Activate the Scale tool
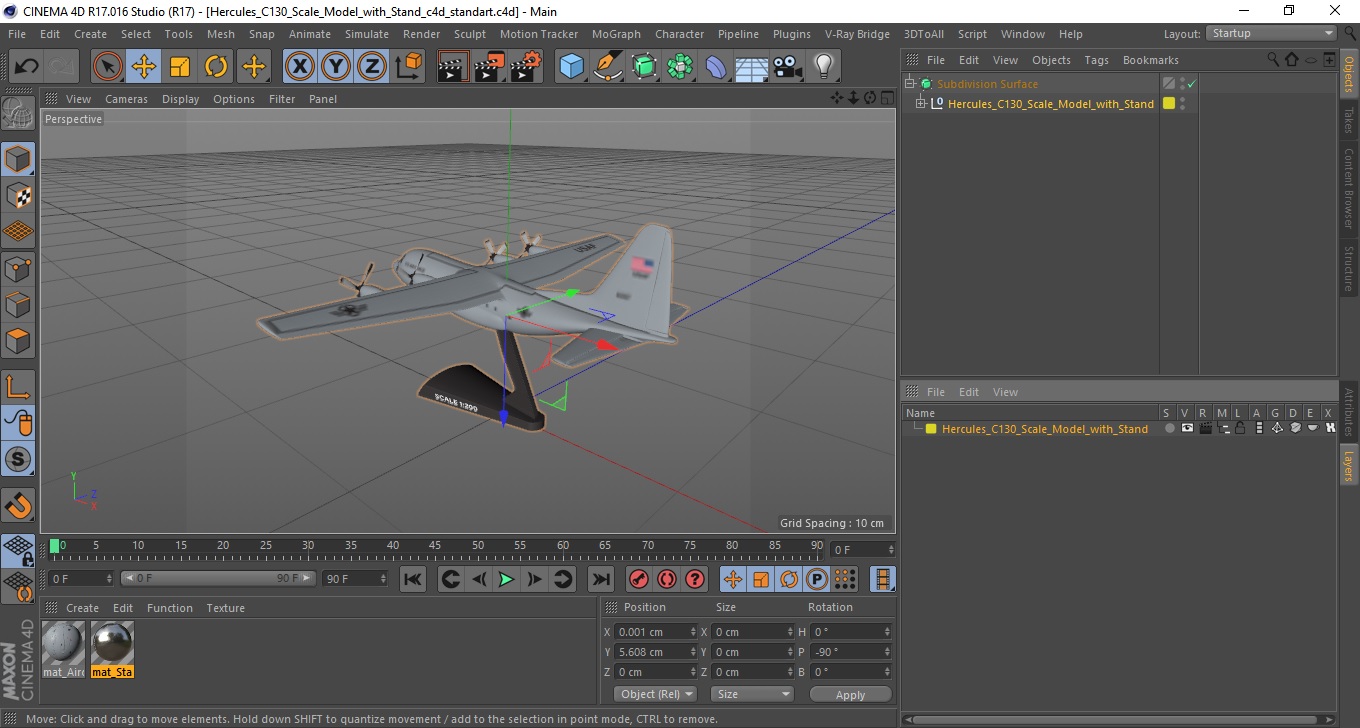1360x728 pixels. coord(180,67)
